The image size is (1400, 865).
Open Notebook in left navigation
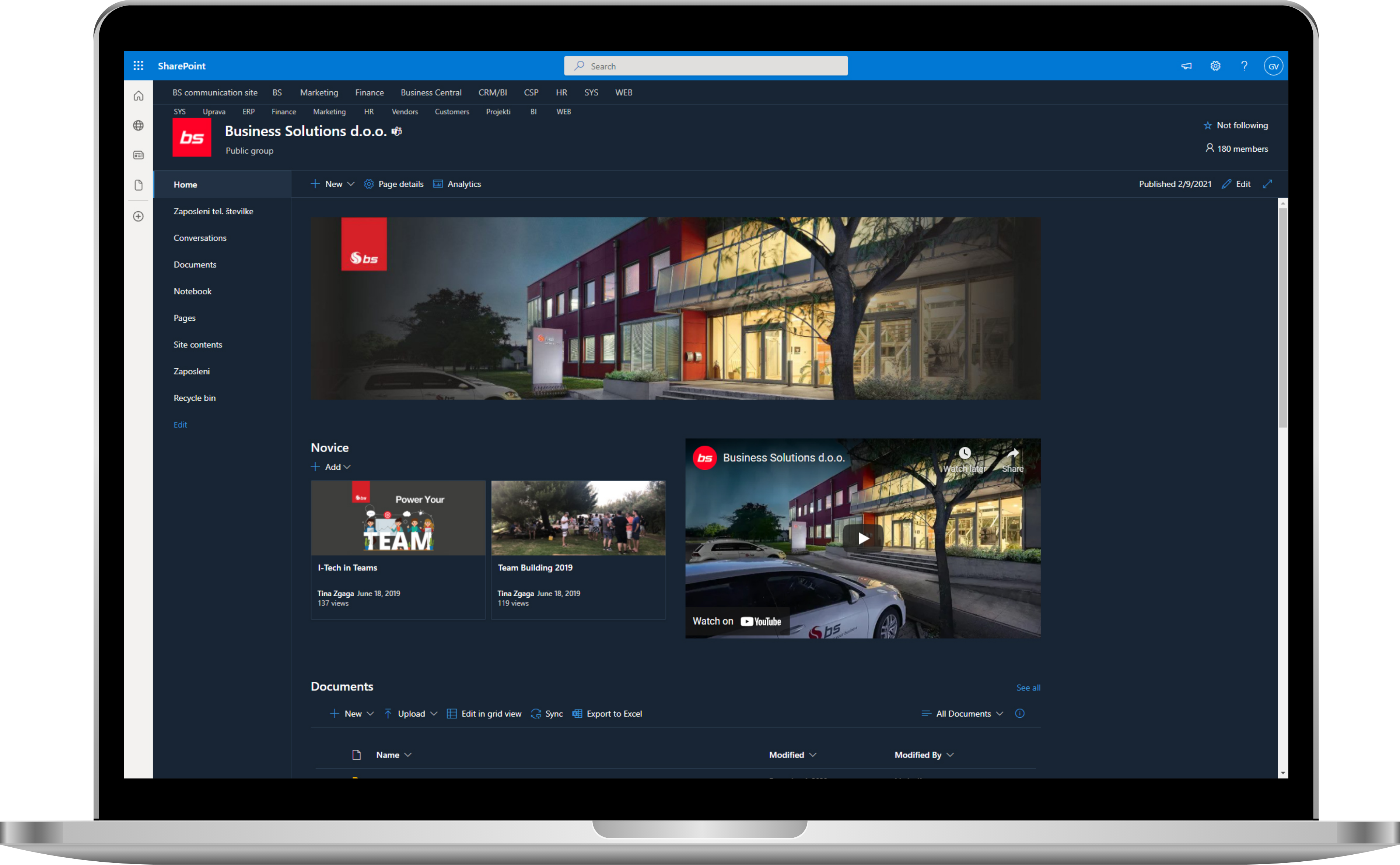coord(192,291)
